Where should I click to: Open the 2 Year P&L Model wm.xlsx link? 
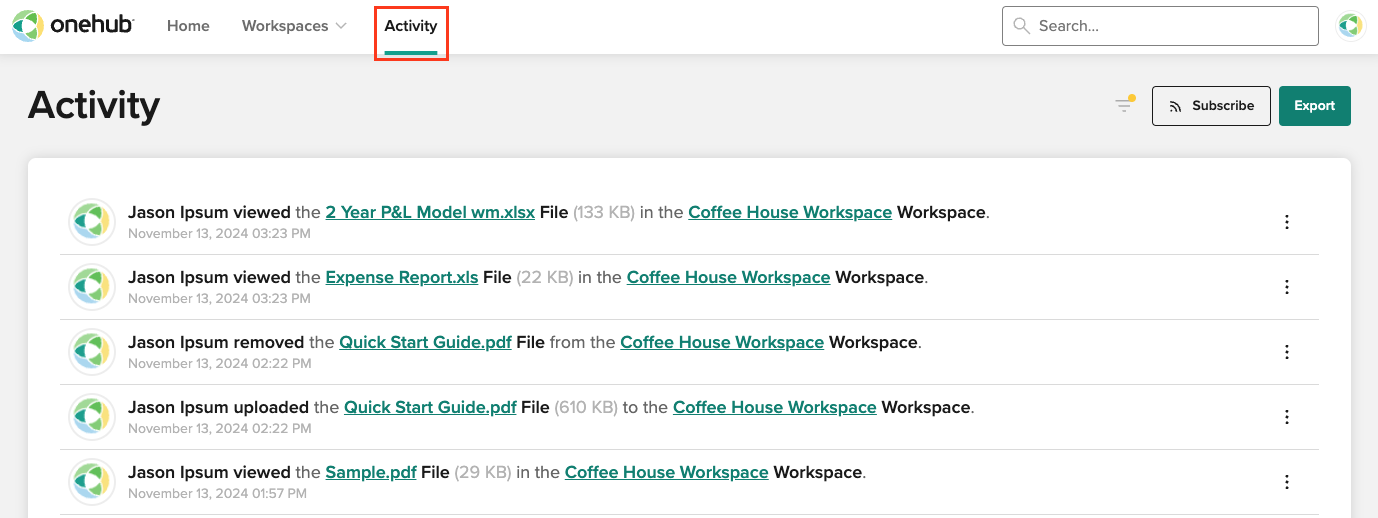430,212
